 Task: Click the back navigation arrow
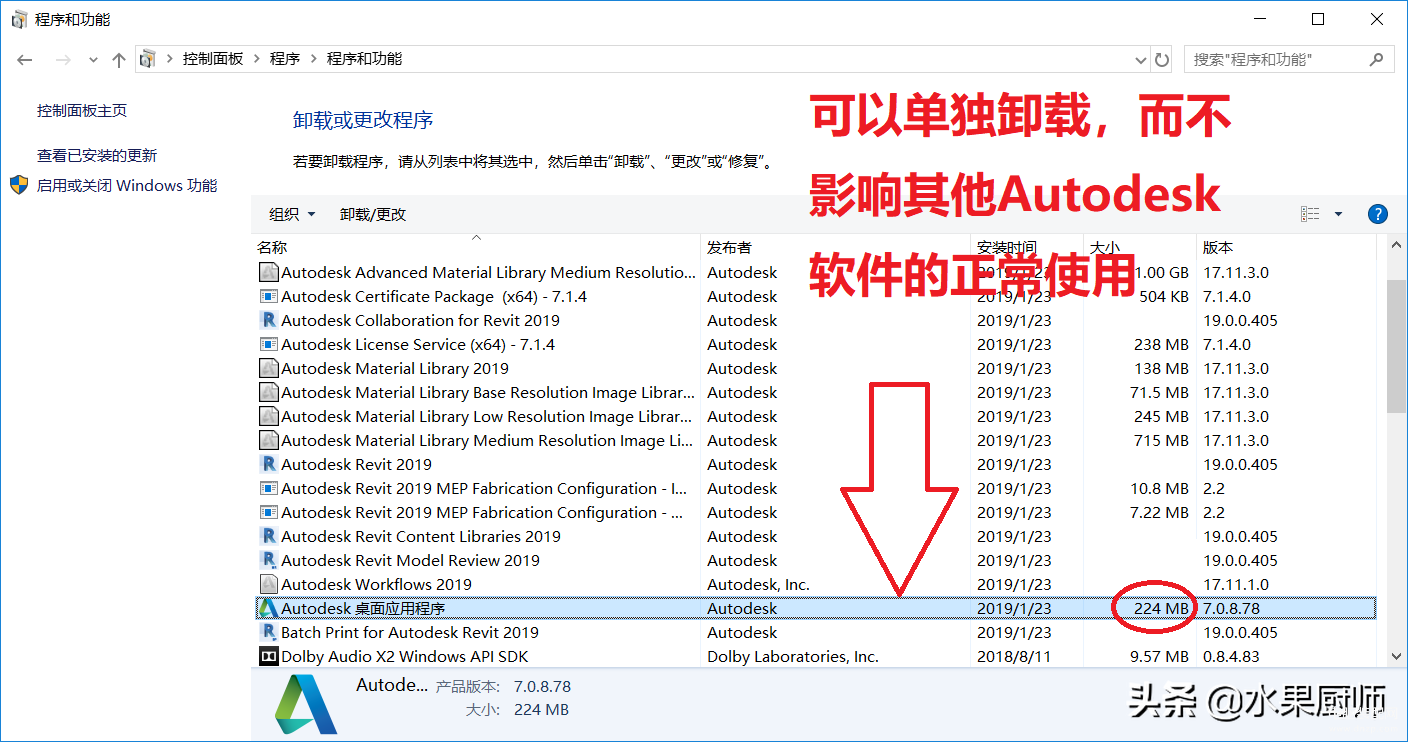click(x=25, y=60)
